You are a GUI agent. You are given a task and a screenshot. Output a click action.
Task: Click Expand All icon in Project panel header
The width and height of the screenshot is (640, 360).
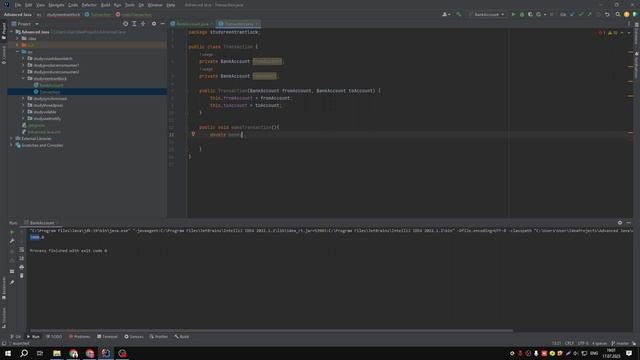(x=134, y=24)
